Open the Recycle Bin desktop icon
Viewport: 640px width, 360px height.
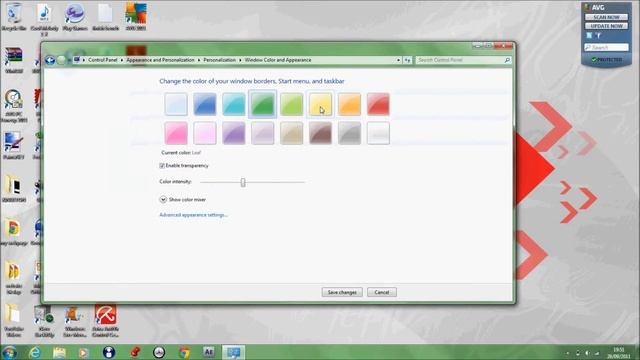(x=14, y=14)
